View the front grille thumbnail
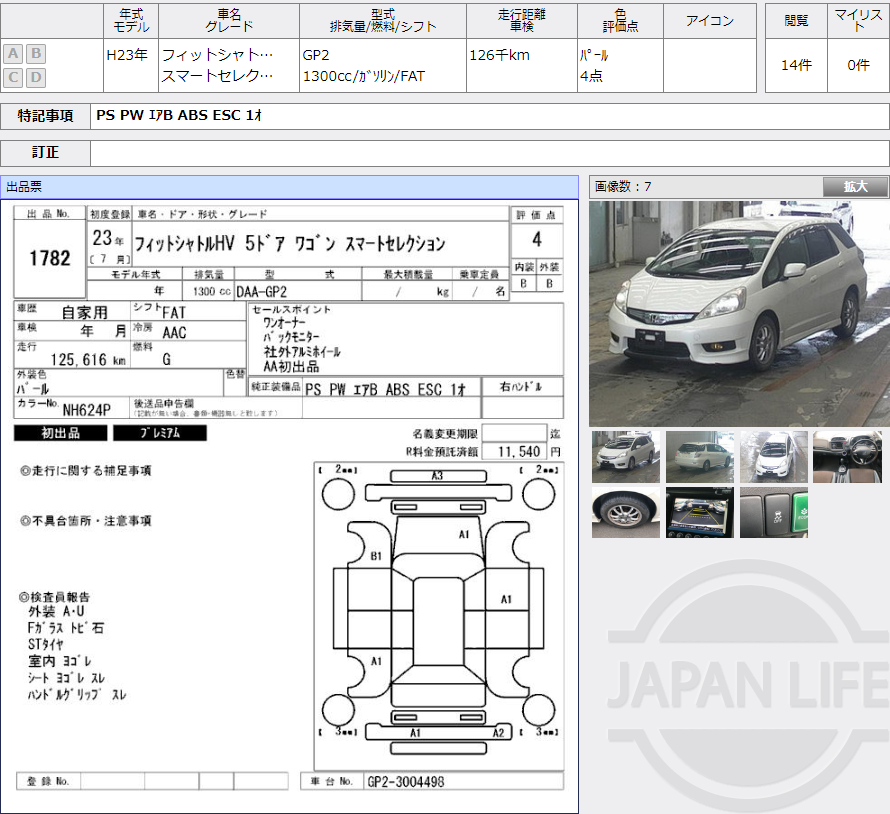890x814 pixels. [773, 458]
